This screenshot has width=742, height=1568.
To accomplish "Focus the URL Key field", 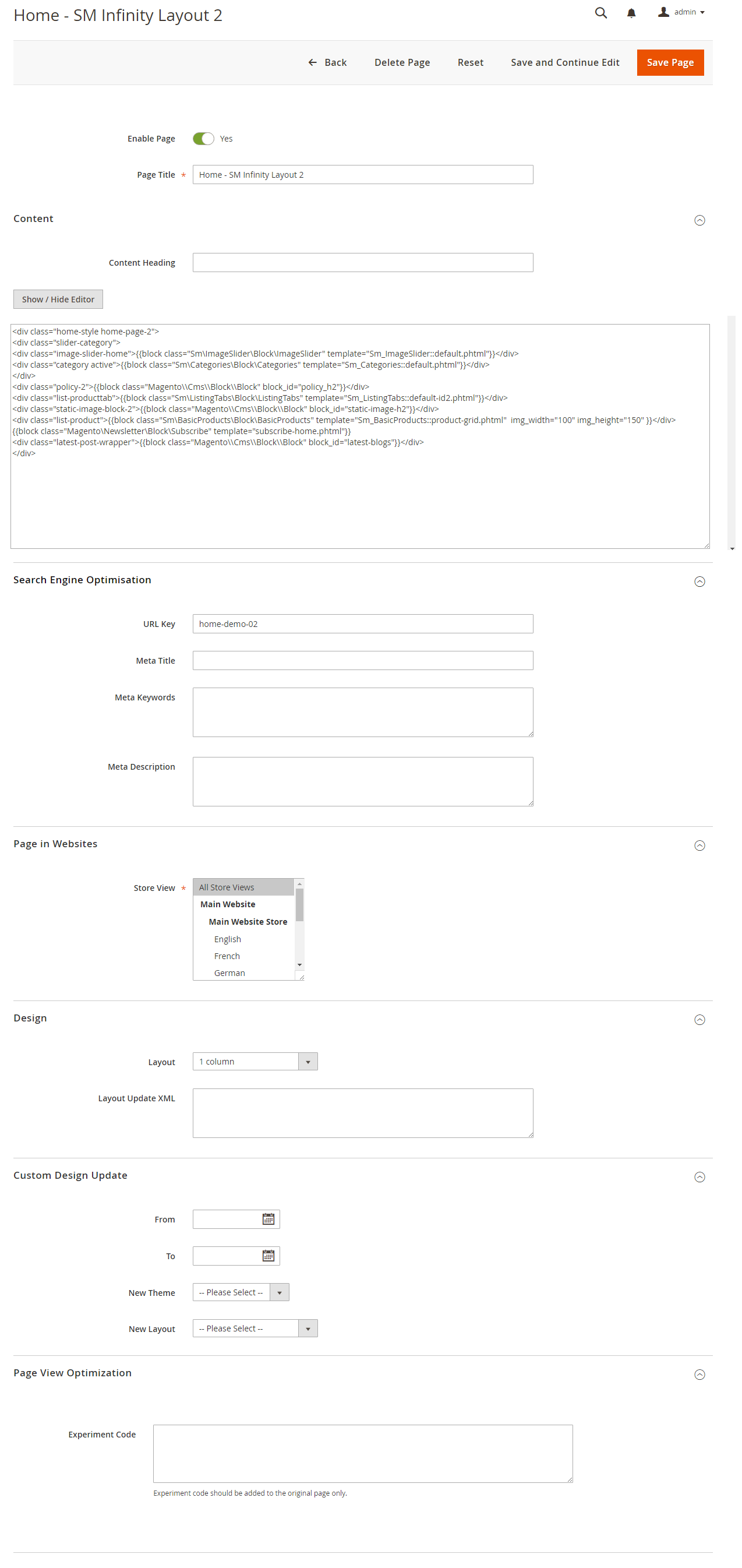I will (362, 623).
